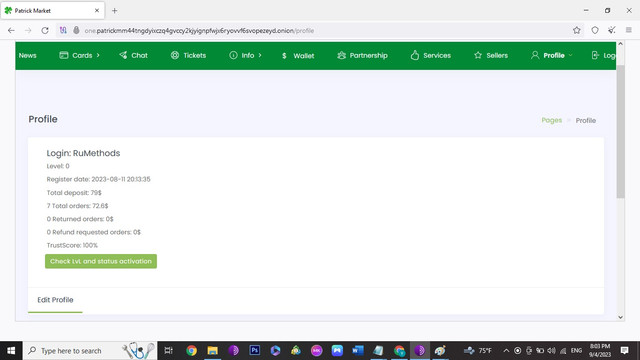Click the volume speaker tray icon
Screen dimensions: 640x360
click(551, 351)
